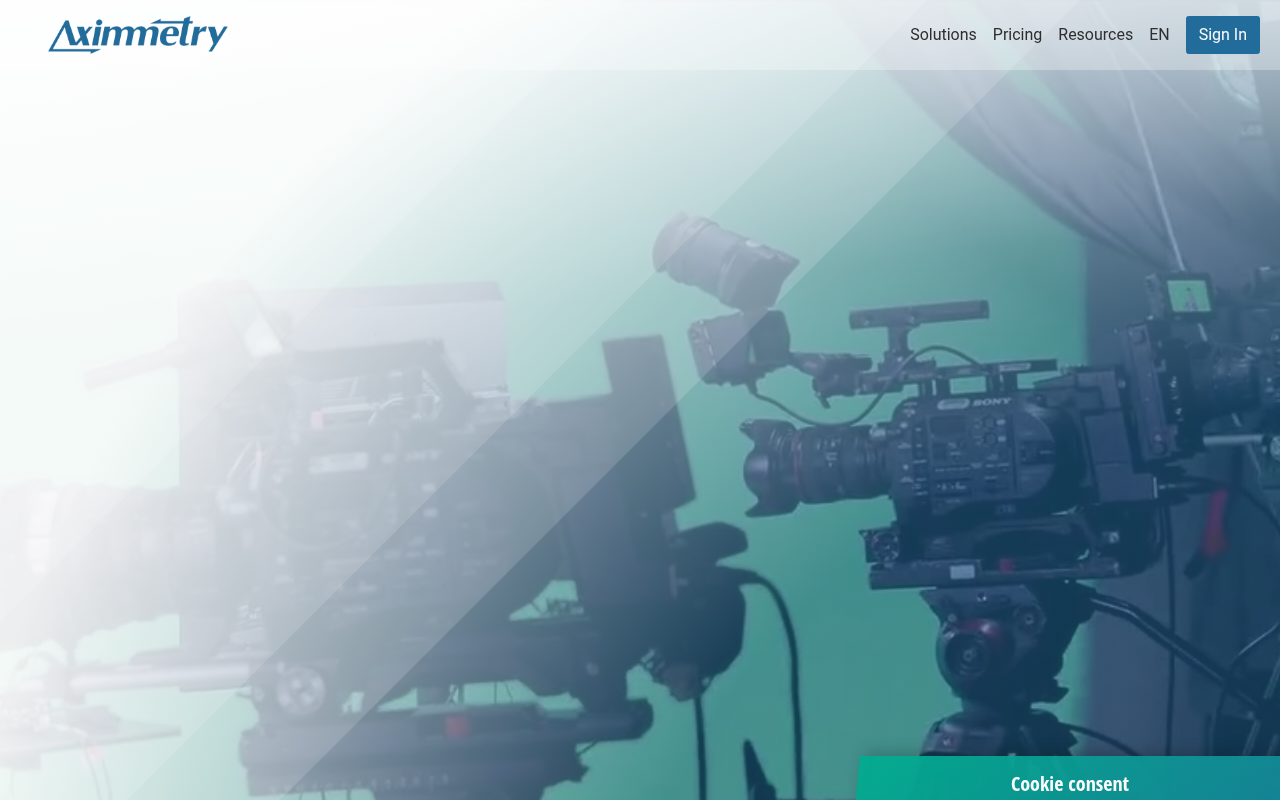
Task: Click the Cookie consent banner heading
Action: click(1069, 784)
